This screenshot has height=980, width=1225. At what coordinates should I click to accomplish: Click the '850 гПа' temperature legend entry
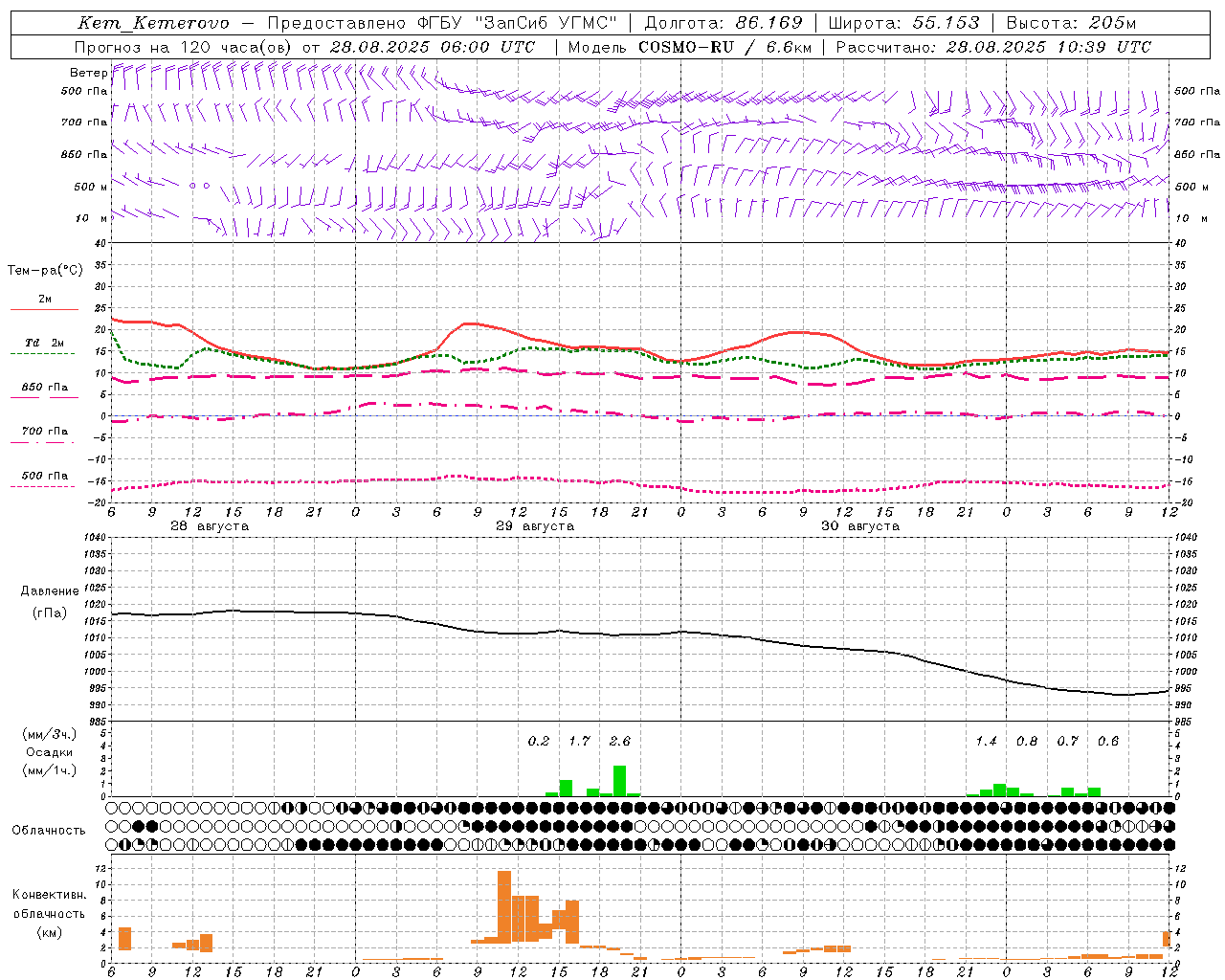pyautogui.click(x=44, y=388)
